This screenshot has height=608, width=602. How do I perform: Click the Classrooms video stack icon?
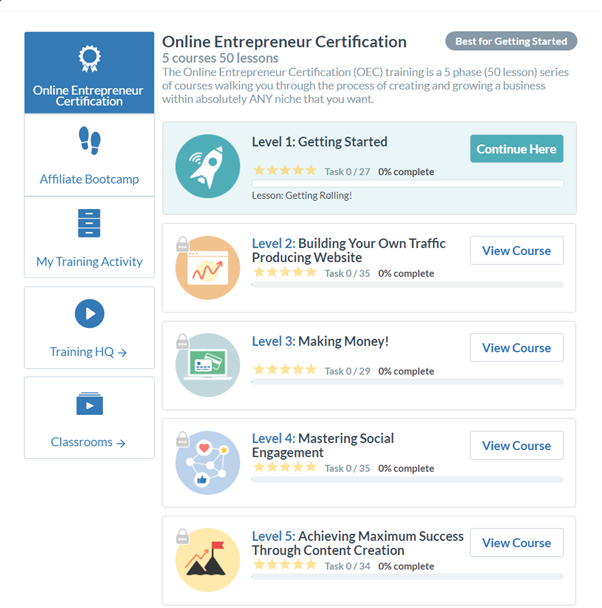tap(90, 403)
